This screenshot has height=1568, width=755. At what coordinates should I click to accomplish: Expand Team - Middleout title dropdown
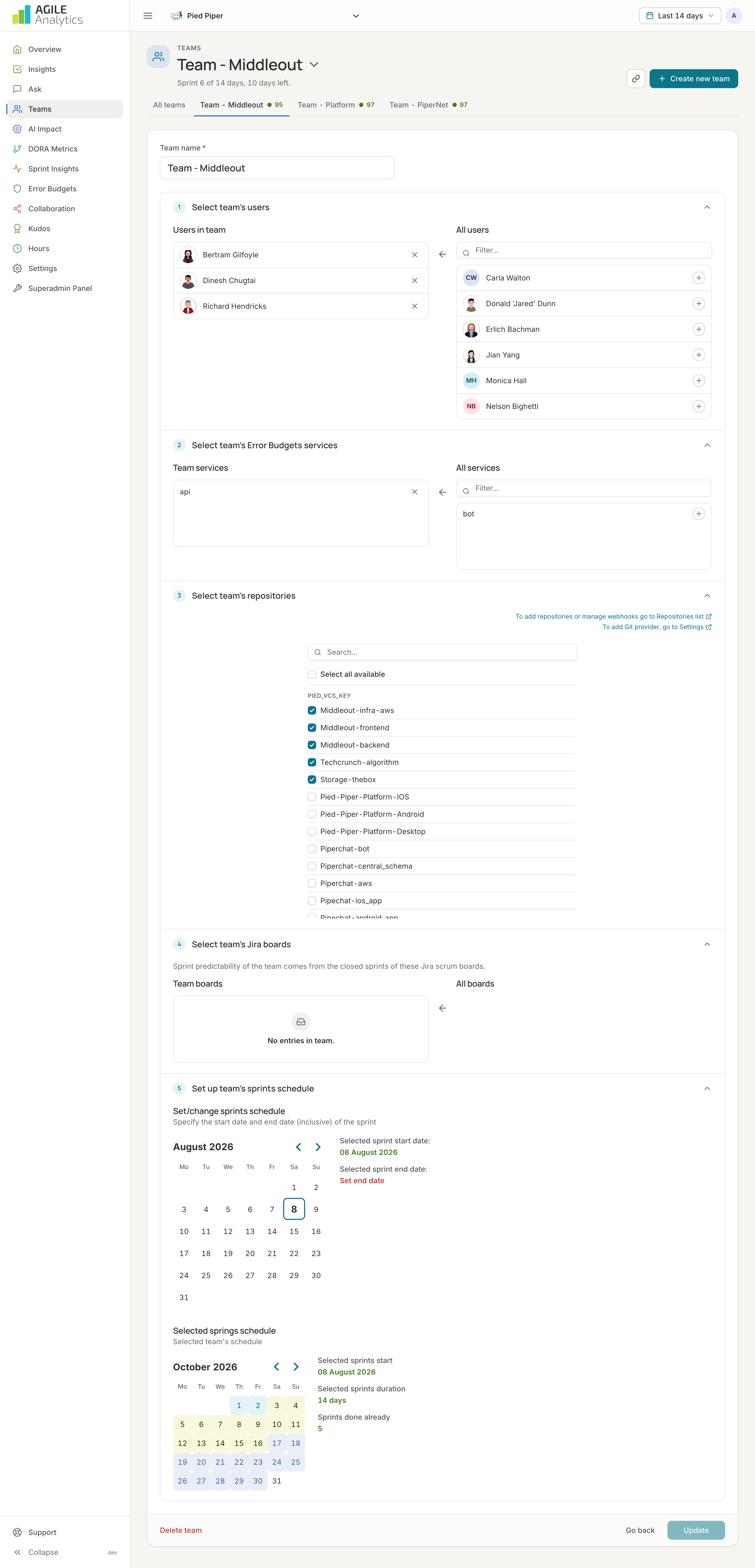pos(314,64)
